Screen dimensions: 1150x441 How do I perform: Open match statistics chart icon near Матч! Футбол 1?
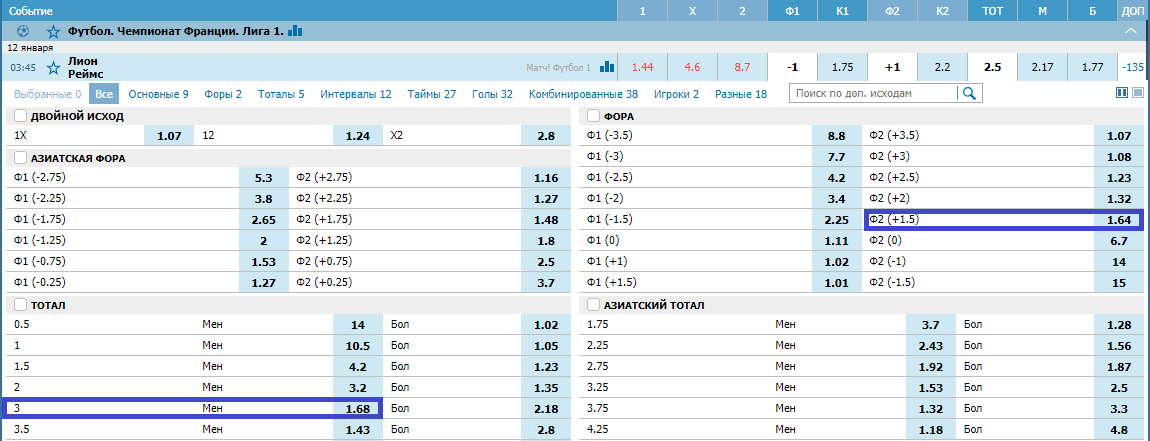(607, 67)
